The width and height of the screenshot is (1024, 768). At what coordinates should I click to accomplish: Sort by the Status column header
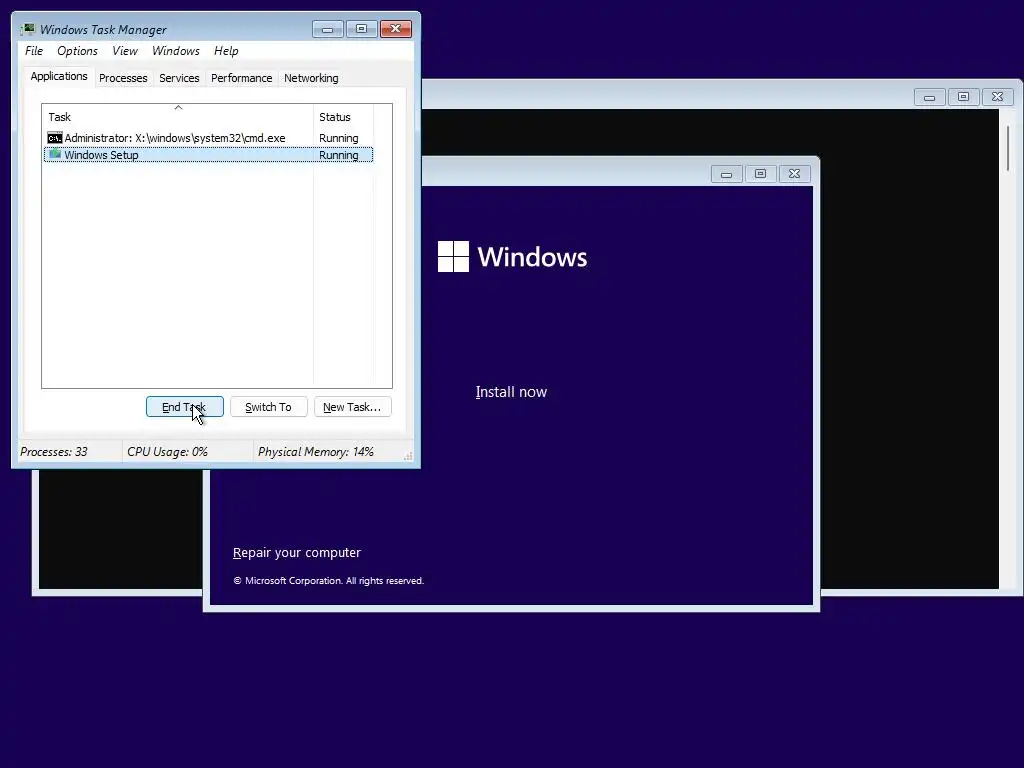tap(344, 117)
